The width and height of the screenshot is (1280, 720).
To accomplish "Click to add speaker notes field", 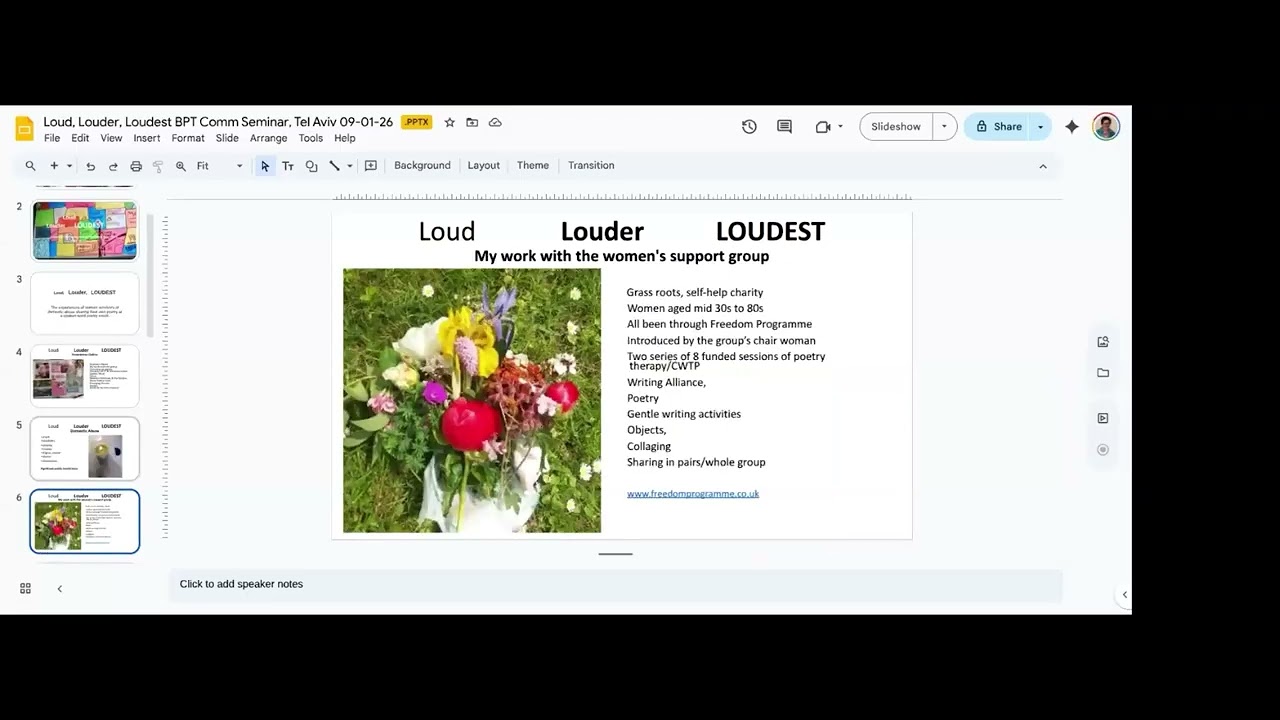I will [615, 584].
